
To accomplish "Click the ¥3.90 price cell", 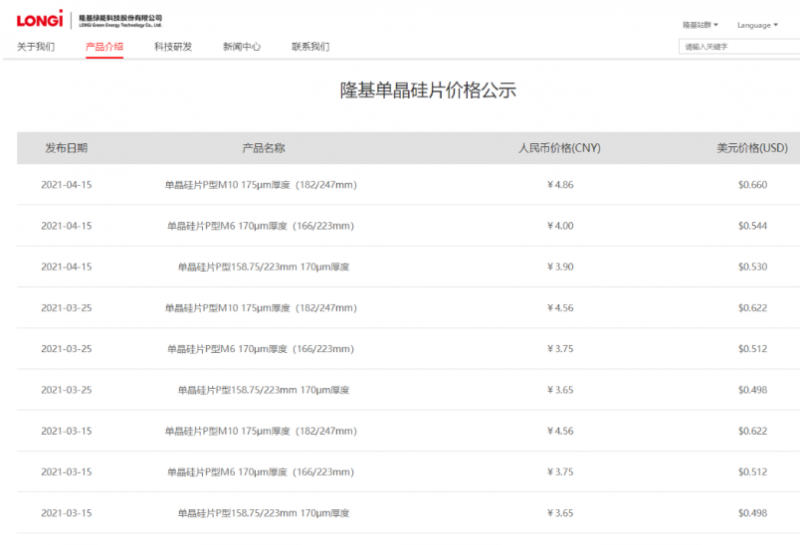I will coord(560,267).
